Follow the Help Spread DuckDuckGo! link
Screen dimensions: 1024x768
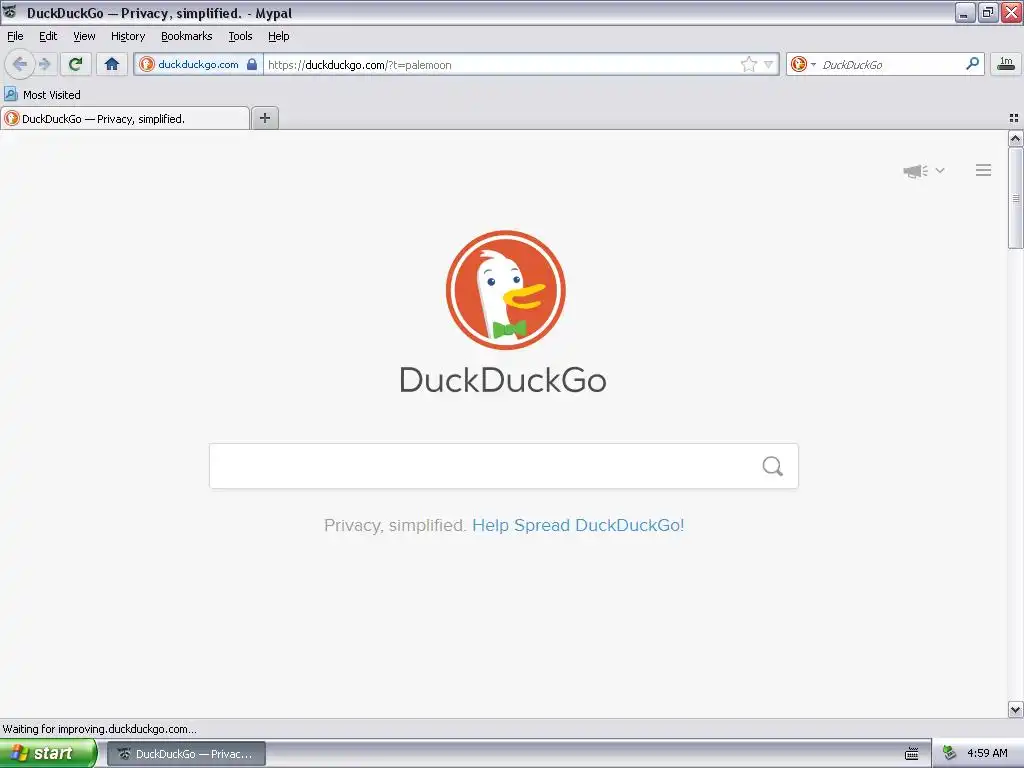pos(578,525)
